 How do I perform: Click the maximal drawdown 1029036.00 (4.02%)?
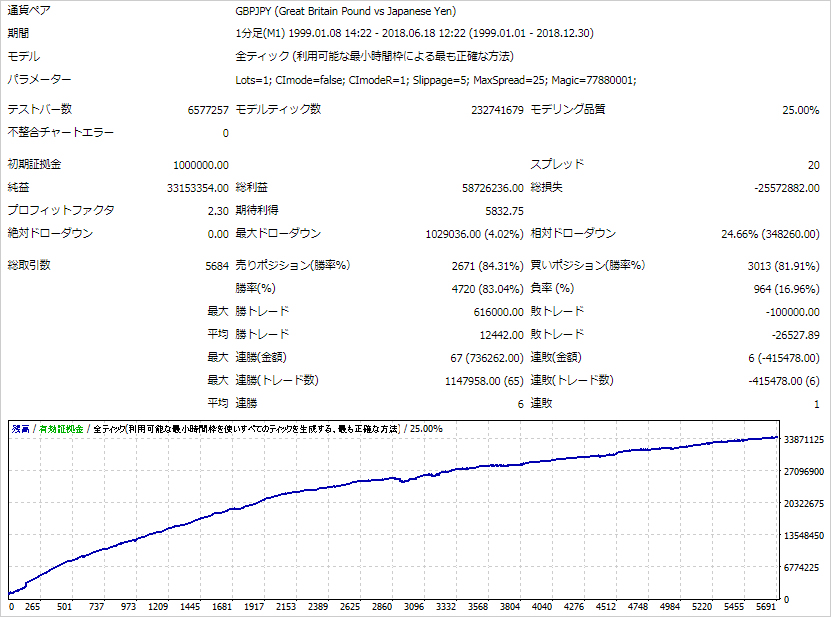474,234
